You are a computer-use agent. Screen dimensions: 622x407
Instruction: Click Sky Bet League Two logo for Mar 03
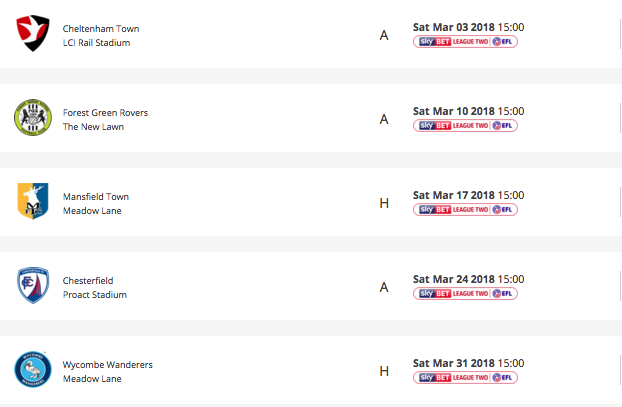click(465, 42)
